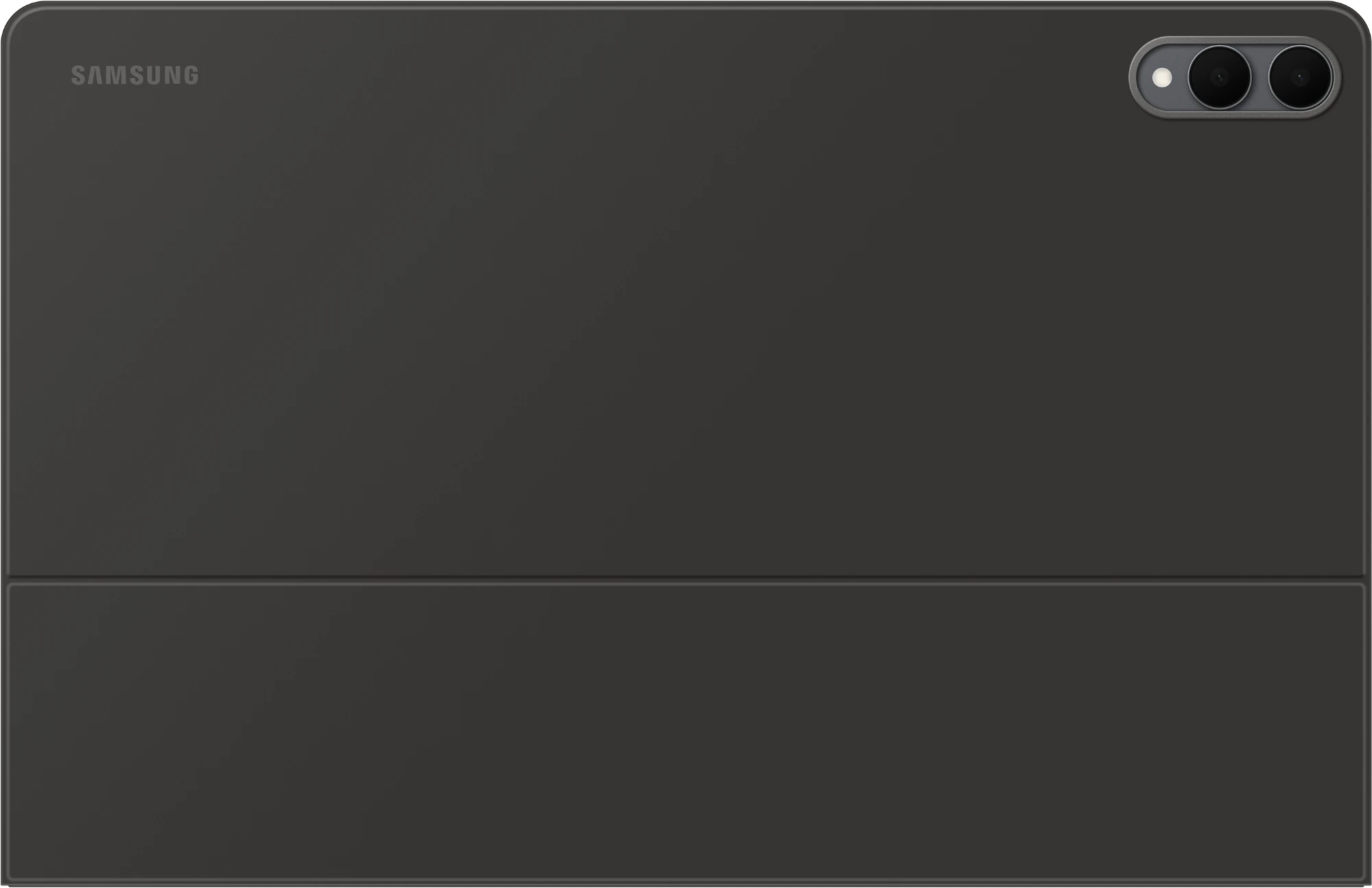Click the space between flash and left lens
This screenshot has width=1372, height=888.
(x=1180, y=77)
